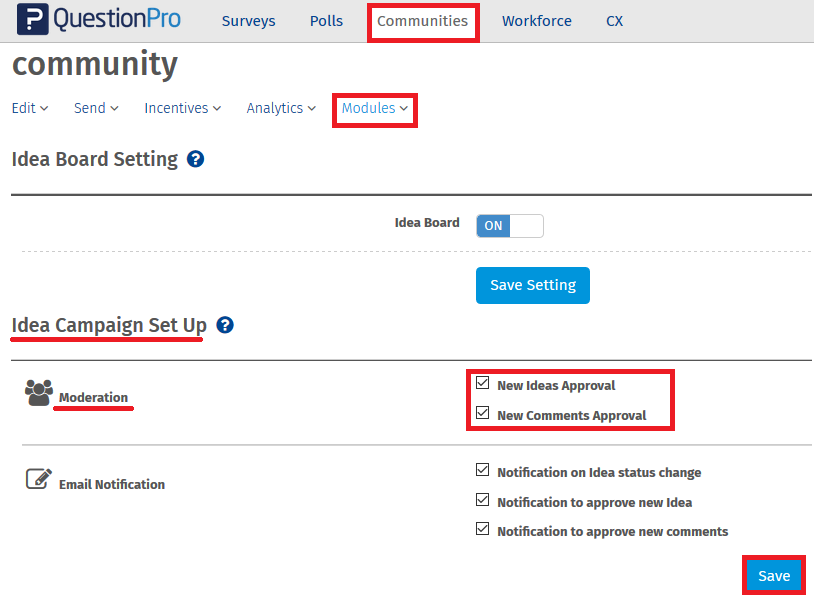Image resolution: width=814 pixels, height=599 pixels.
Task: Uncheck New Ideas Approval checkbox
Action: [483, 383]
